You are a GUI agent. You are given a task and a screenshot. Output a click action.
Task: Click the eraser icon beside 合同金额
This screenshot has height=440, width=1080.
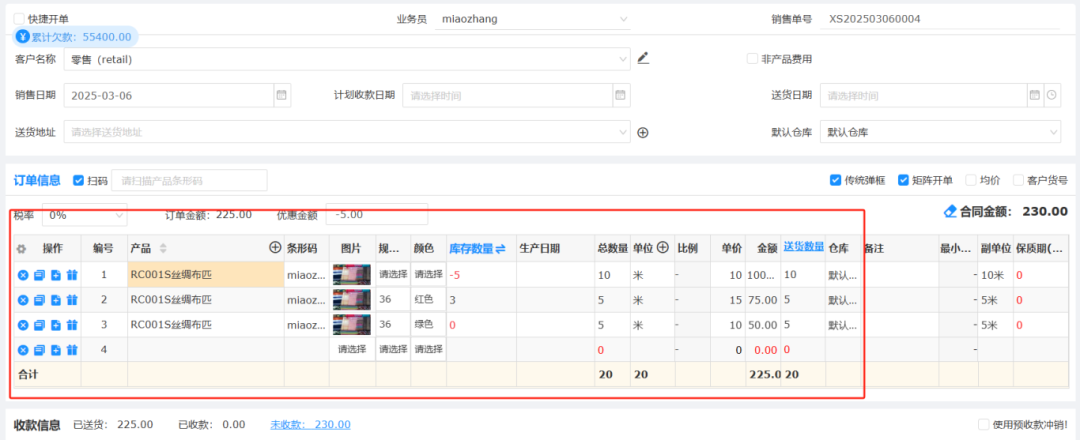click(x=950, y=212)
